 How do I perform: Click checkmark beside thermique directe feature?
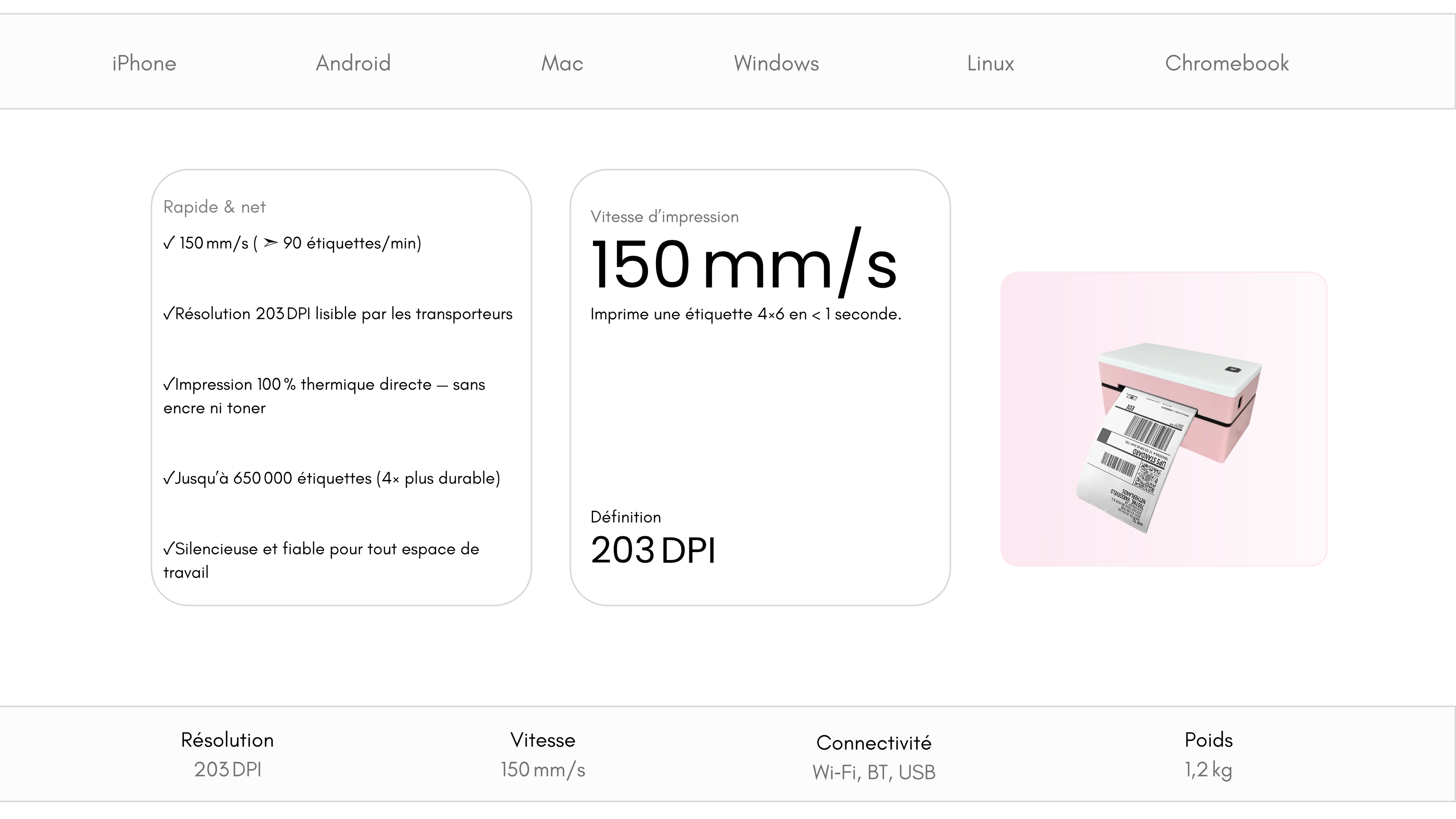(168, 384)
